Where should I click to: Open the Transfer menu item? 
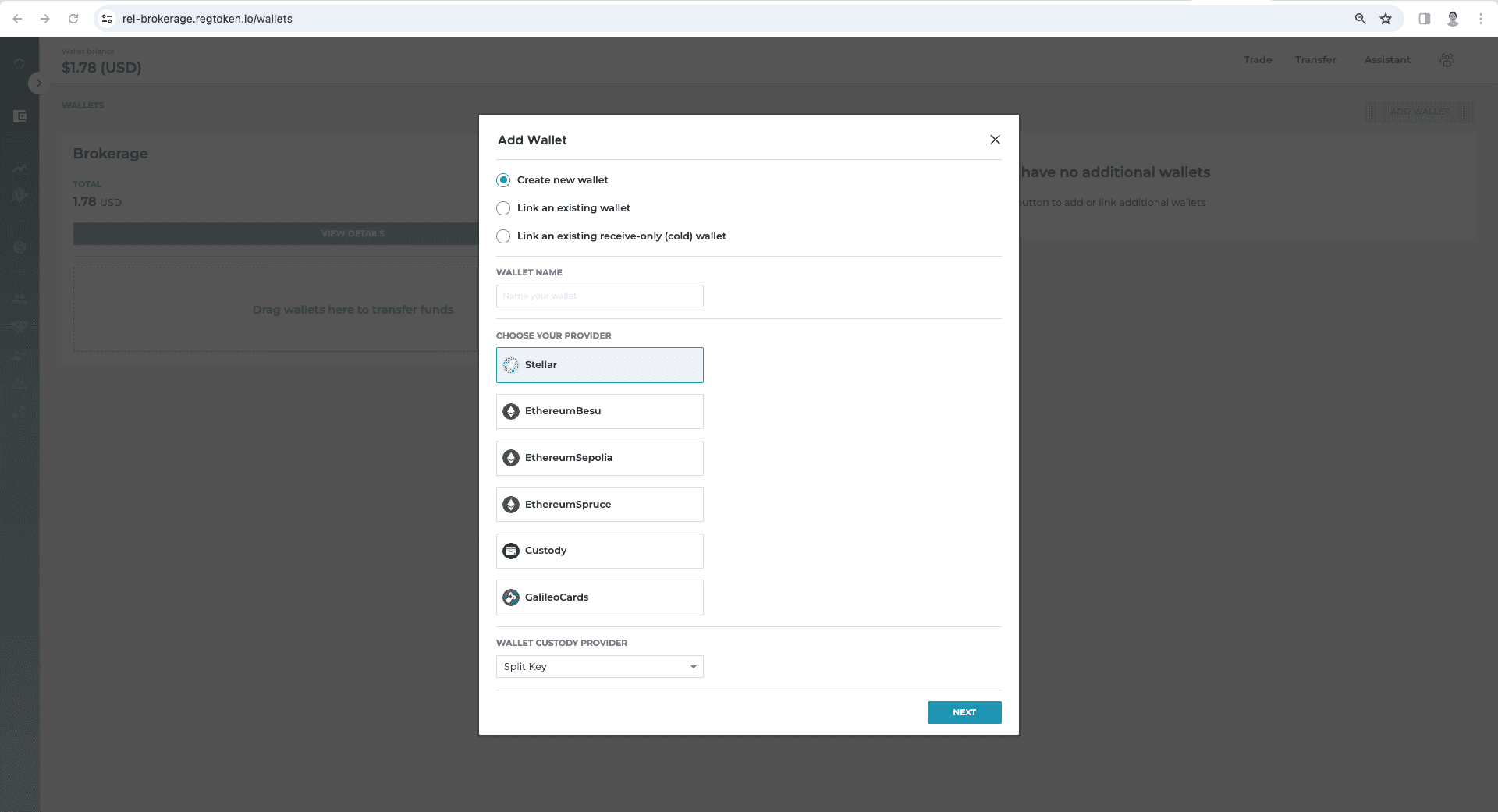[1315, 60]
